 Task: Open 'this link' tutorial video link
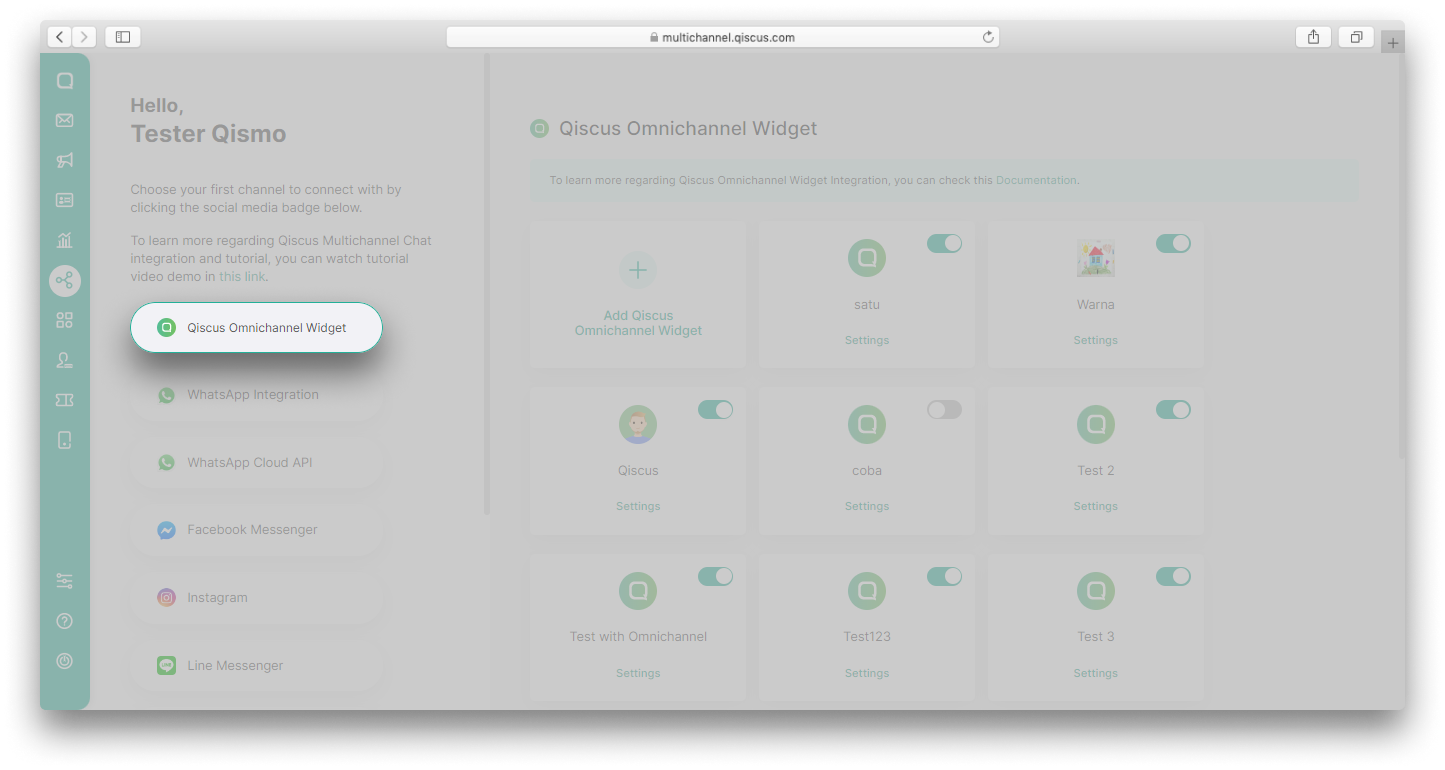click(x=242, y=277)
